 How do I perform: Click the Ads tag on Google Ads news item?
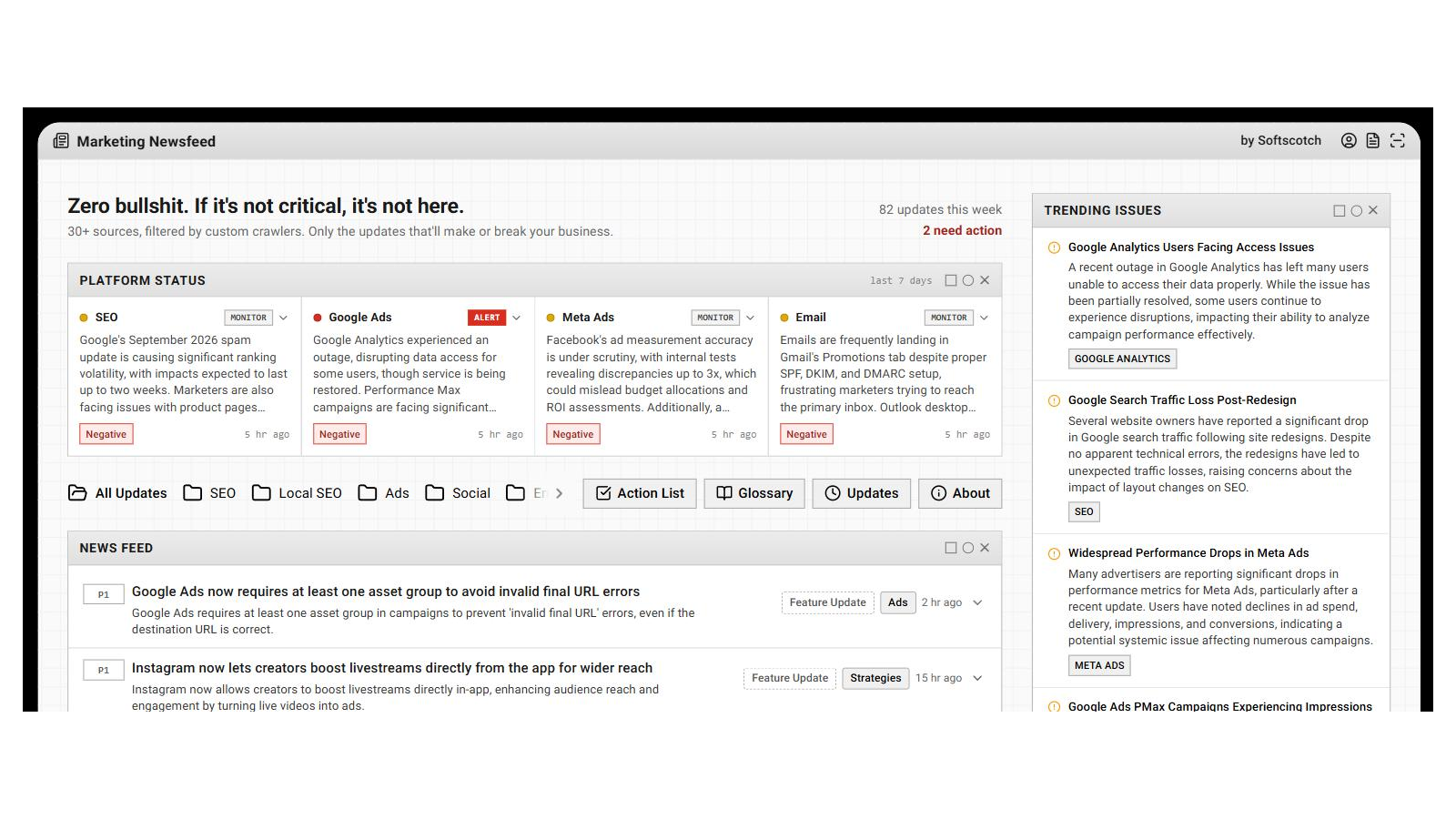(898, 602)
